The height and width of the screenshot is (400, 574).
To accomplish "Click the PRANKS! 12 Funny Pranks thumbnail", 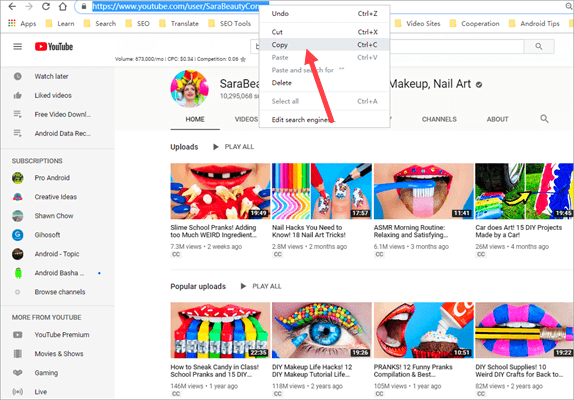I will click(424, 330).
